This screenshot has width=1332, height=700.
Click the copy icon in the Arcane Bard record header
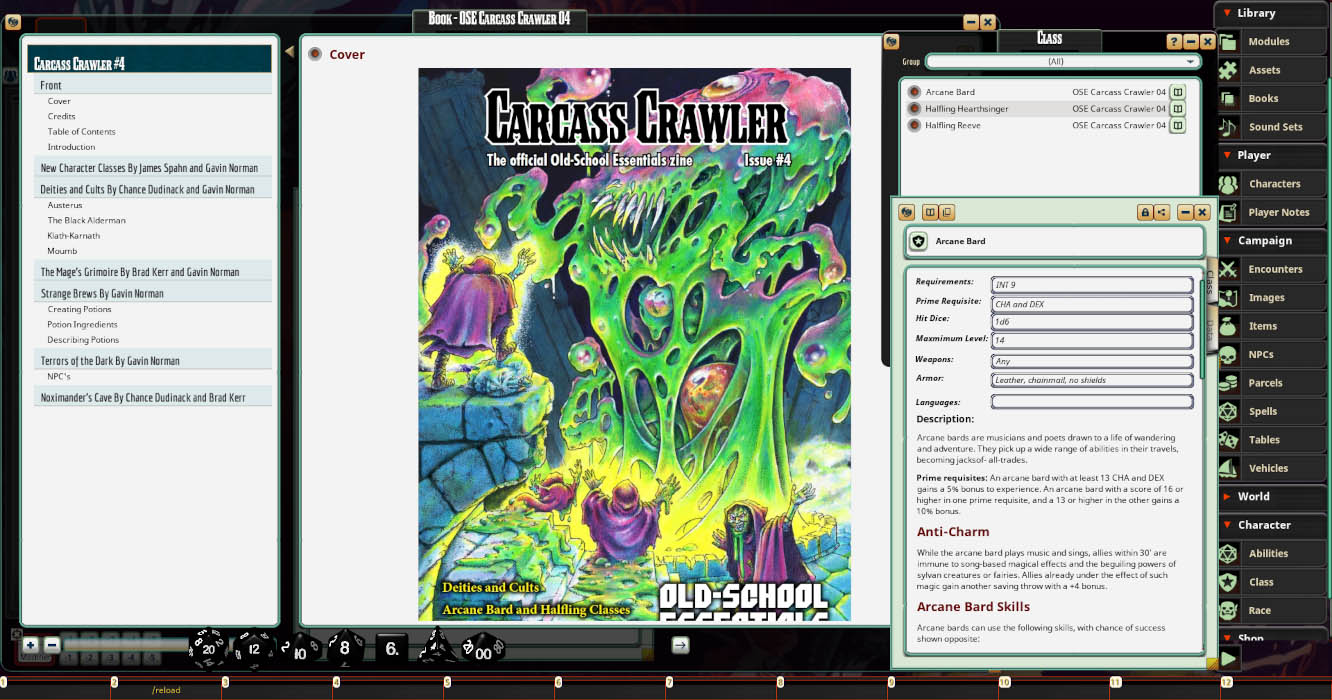click(x=946, y=212)
